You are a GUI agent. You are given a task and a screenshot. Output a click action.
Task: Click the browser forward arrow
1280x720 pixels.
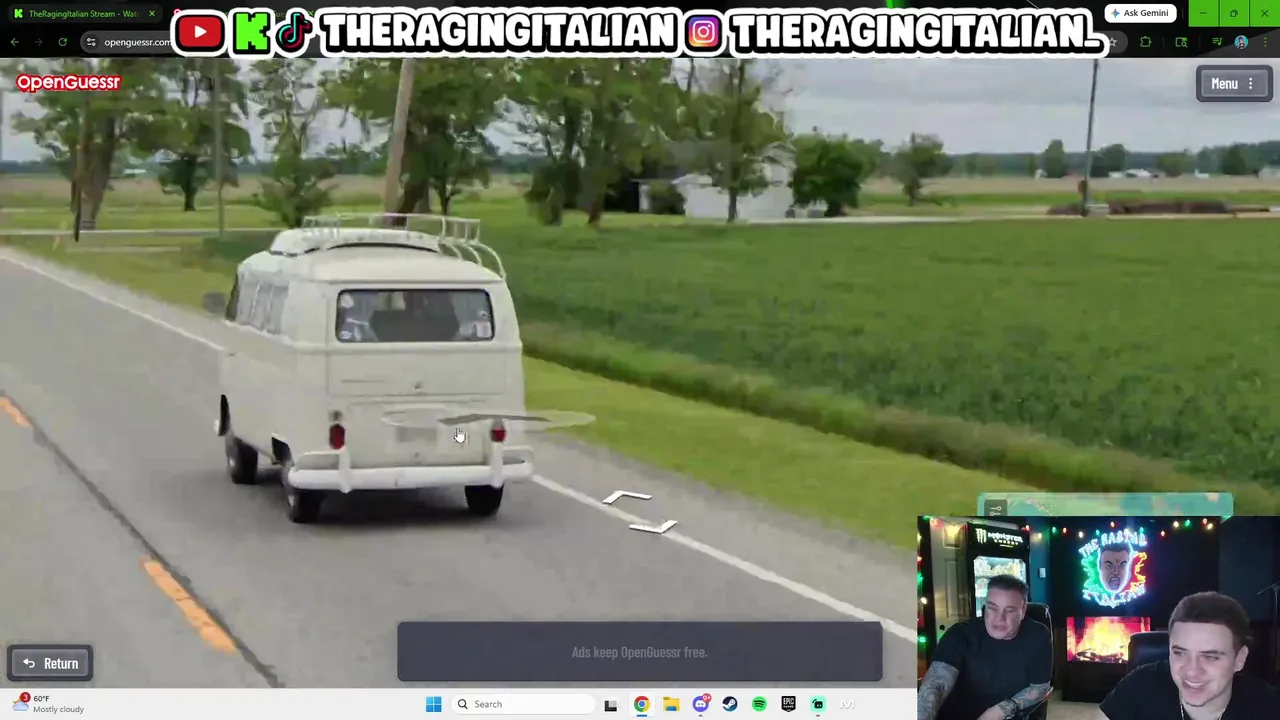[x=39, y=42]
